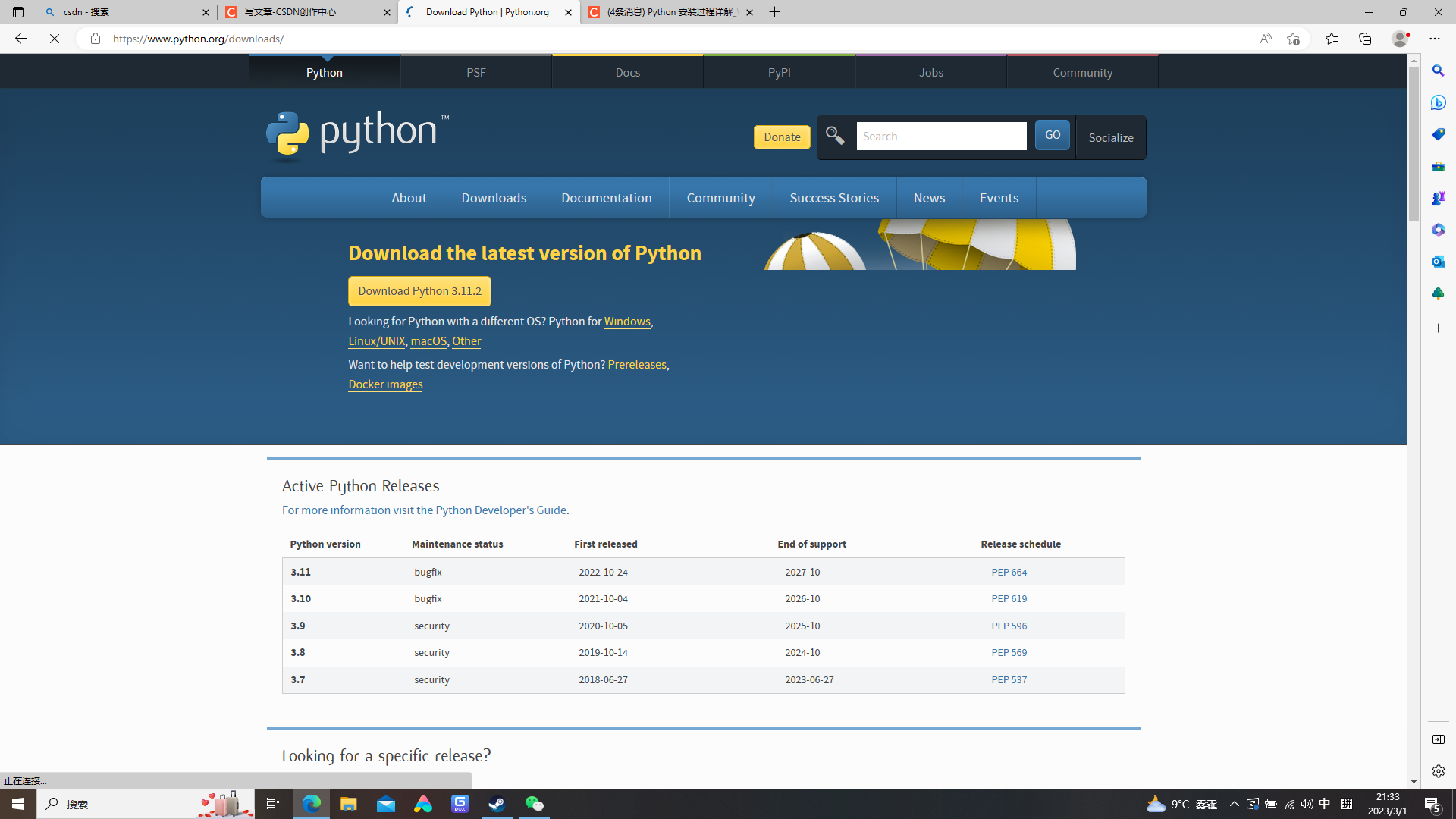
Task: Switch input method to English via 中 indicator
Action: coord(1323,804)
